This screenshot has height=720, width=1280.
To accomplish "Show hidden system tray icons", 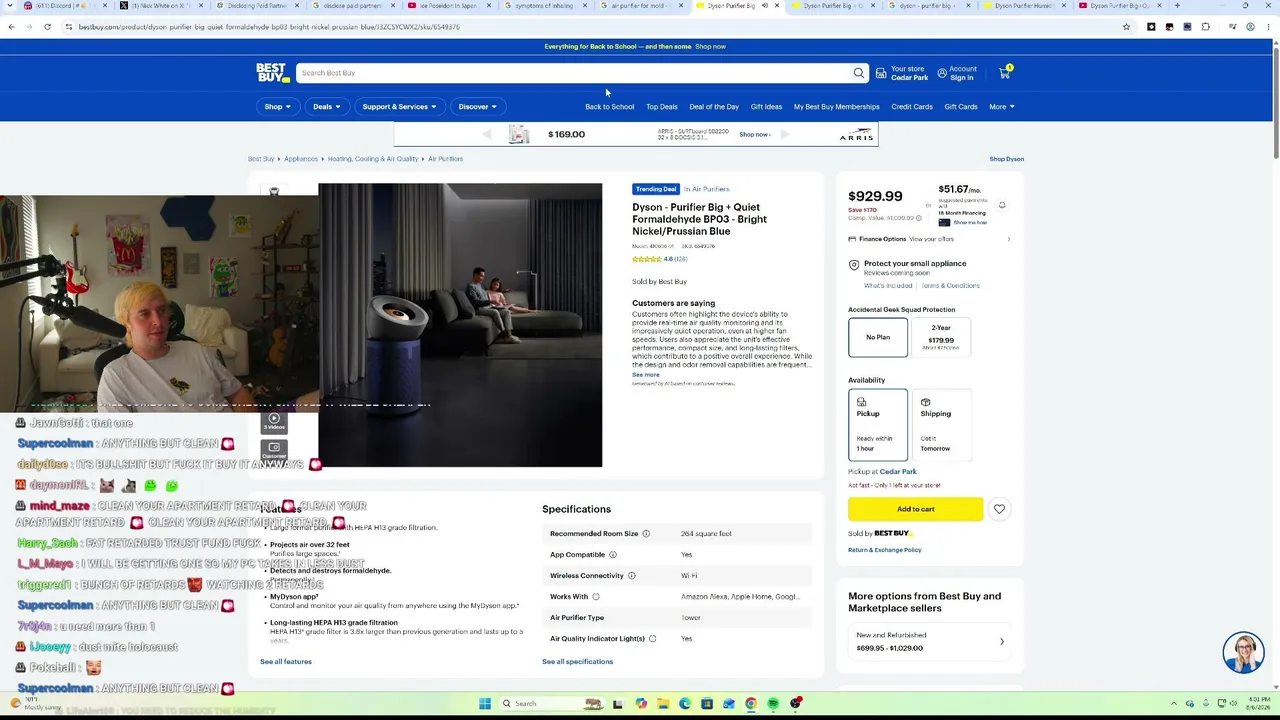I will [x=1174, y=704].
